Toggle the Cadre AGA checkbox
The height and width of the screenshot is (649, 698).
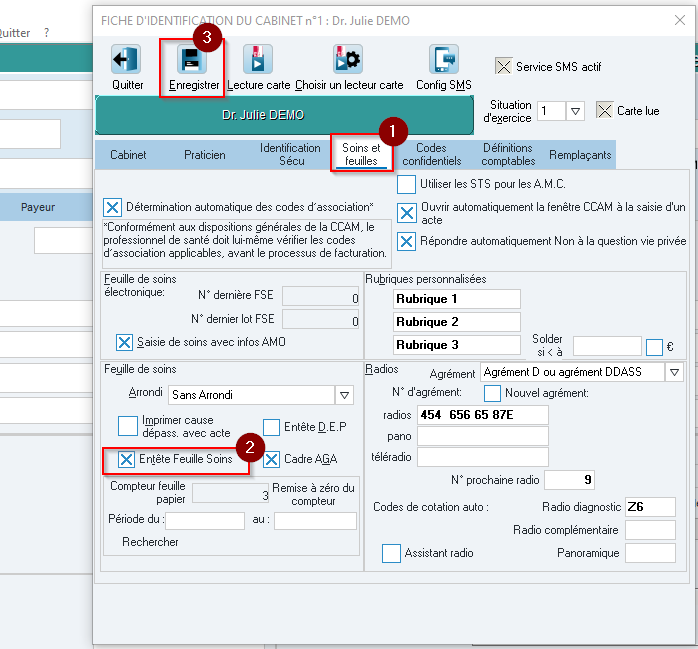271,459
